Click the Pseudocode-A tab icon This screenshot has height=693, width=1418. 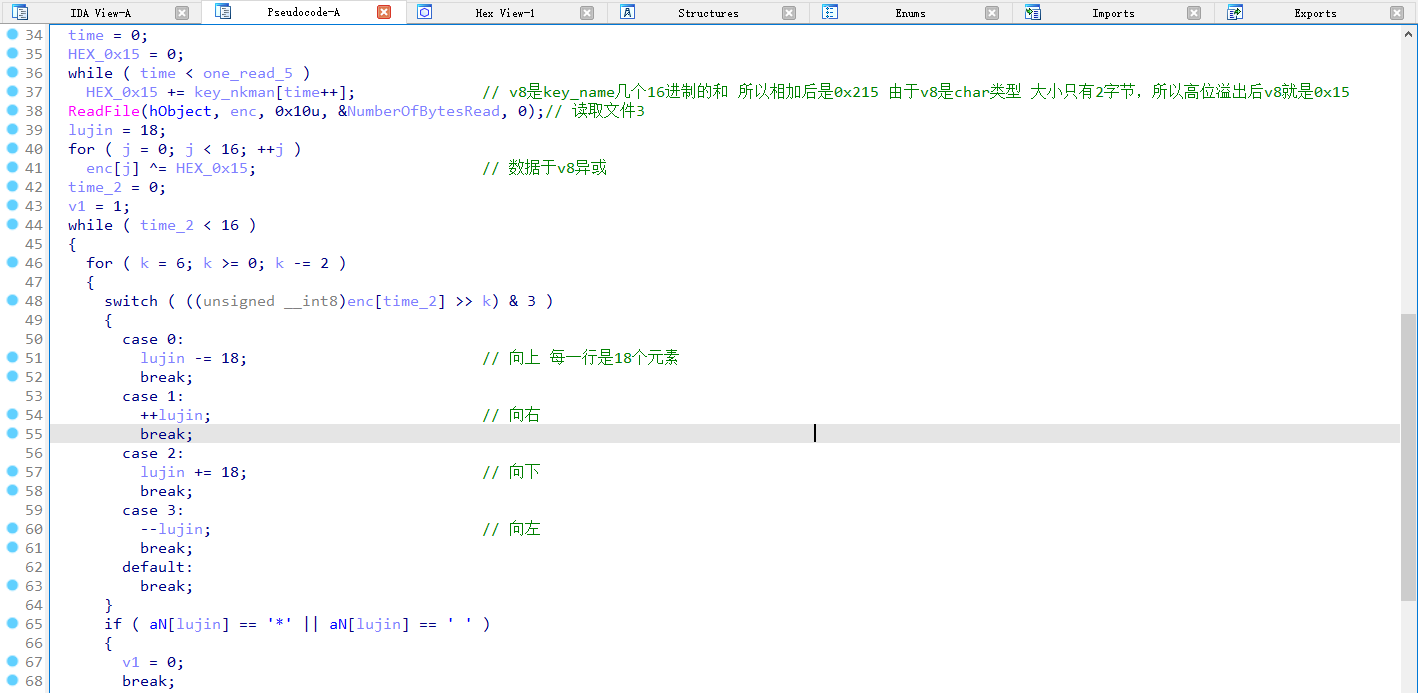(222, 12)
